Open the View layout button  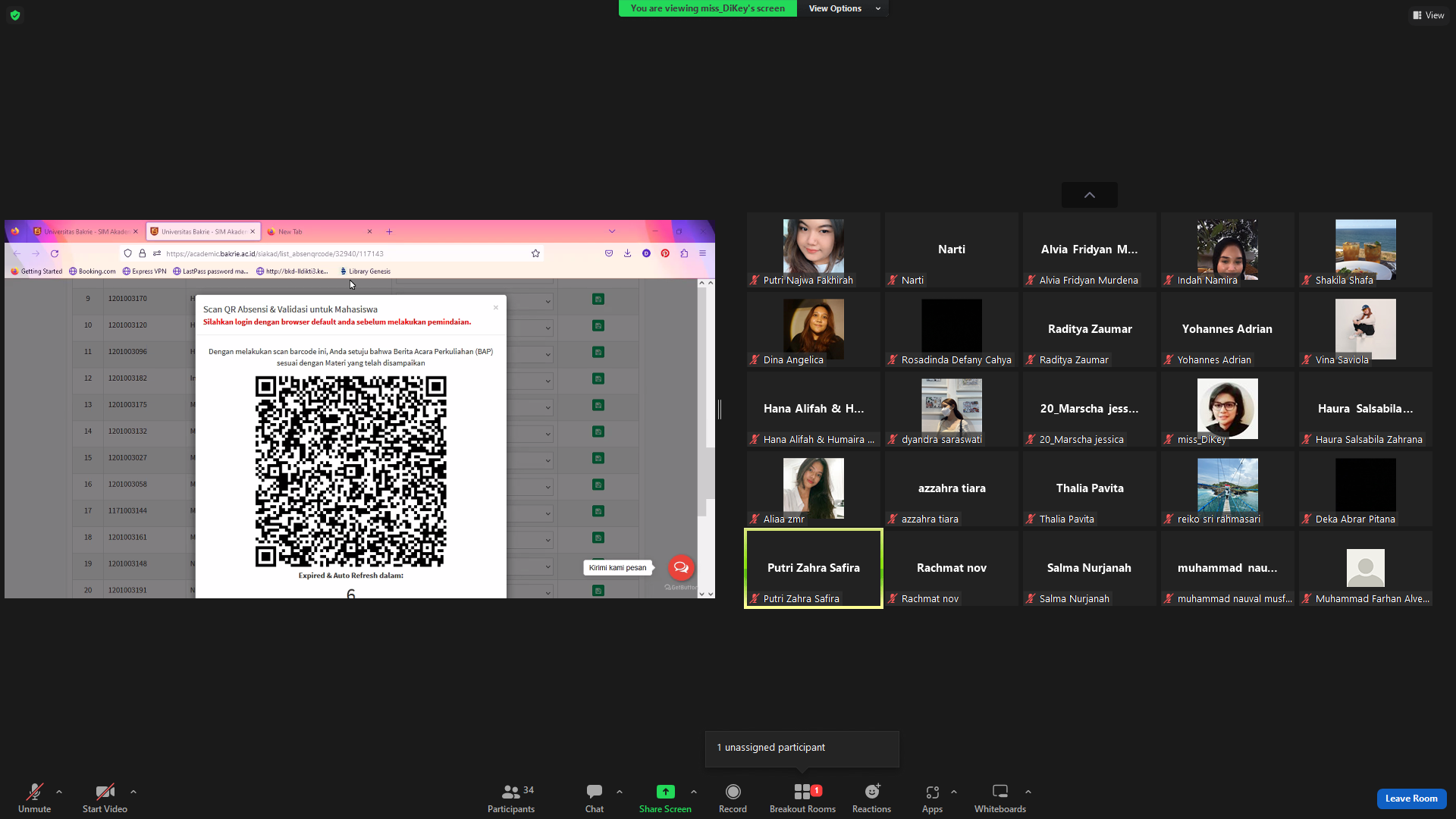[x=1428, y=15]
